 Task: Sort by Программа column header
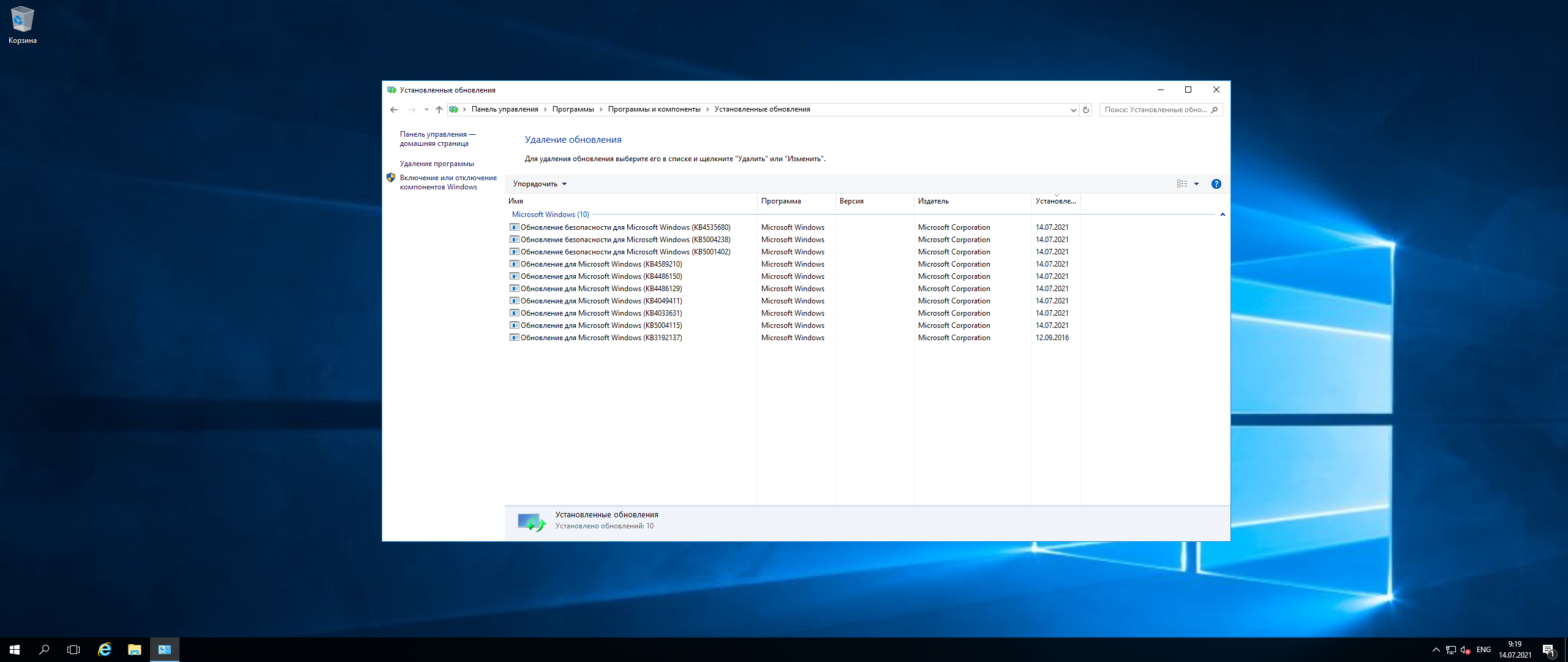796,201
